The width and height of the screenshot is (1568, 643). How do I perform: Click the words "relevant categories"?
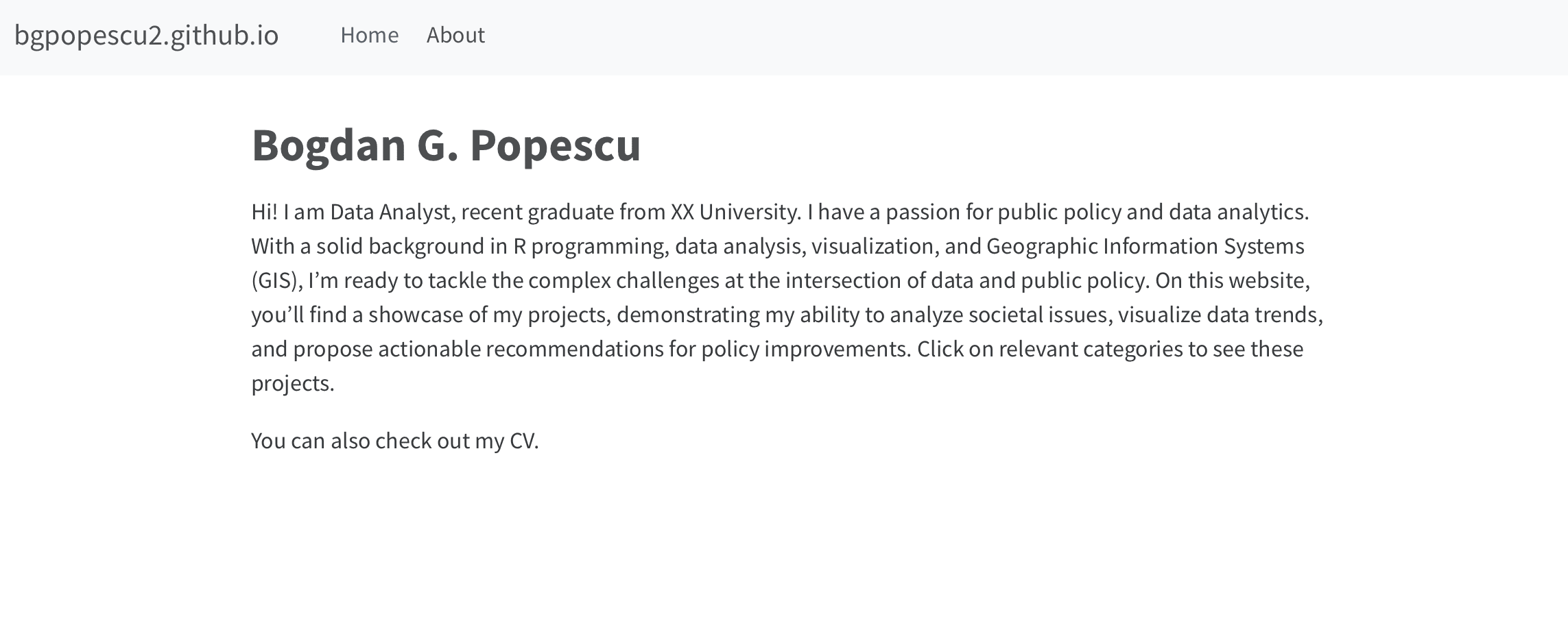(x=1091, y=349)
